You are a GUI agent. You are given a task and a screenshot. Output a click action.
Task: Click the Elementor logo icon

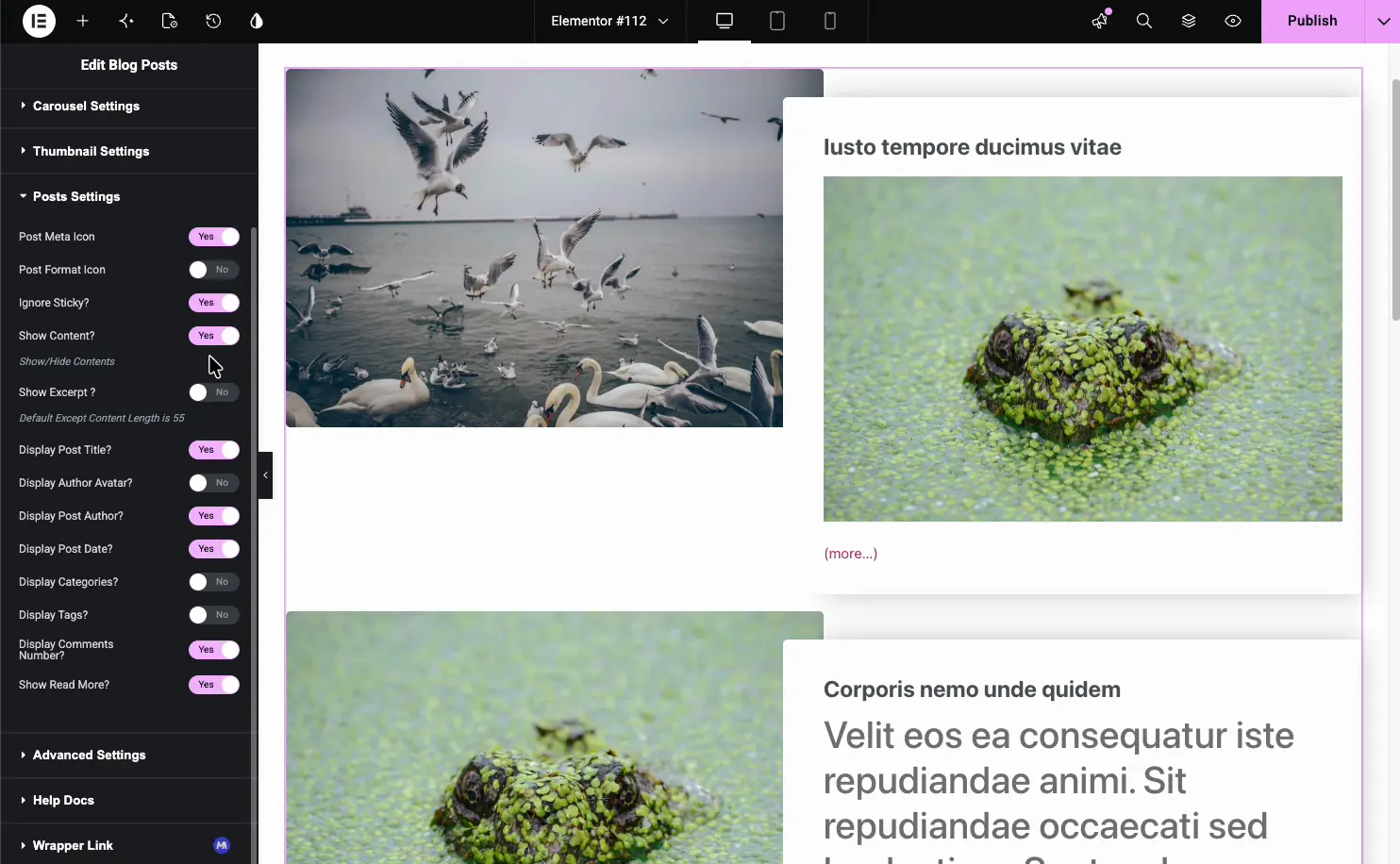[x=39, y=21]
